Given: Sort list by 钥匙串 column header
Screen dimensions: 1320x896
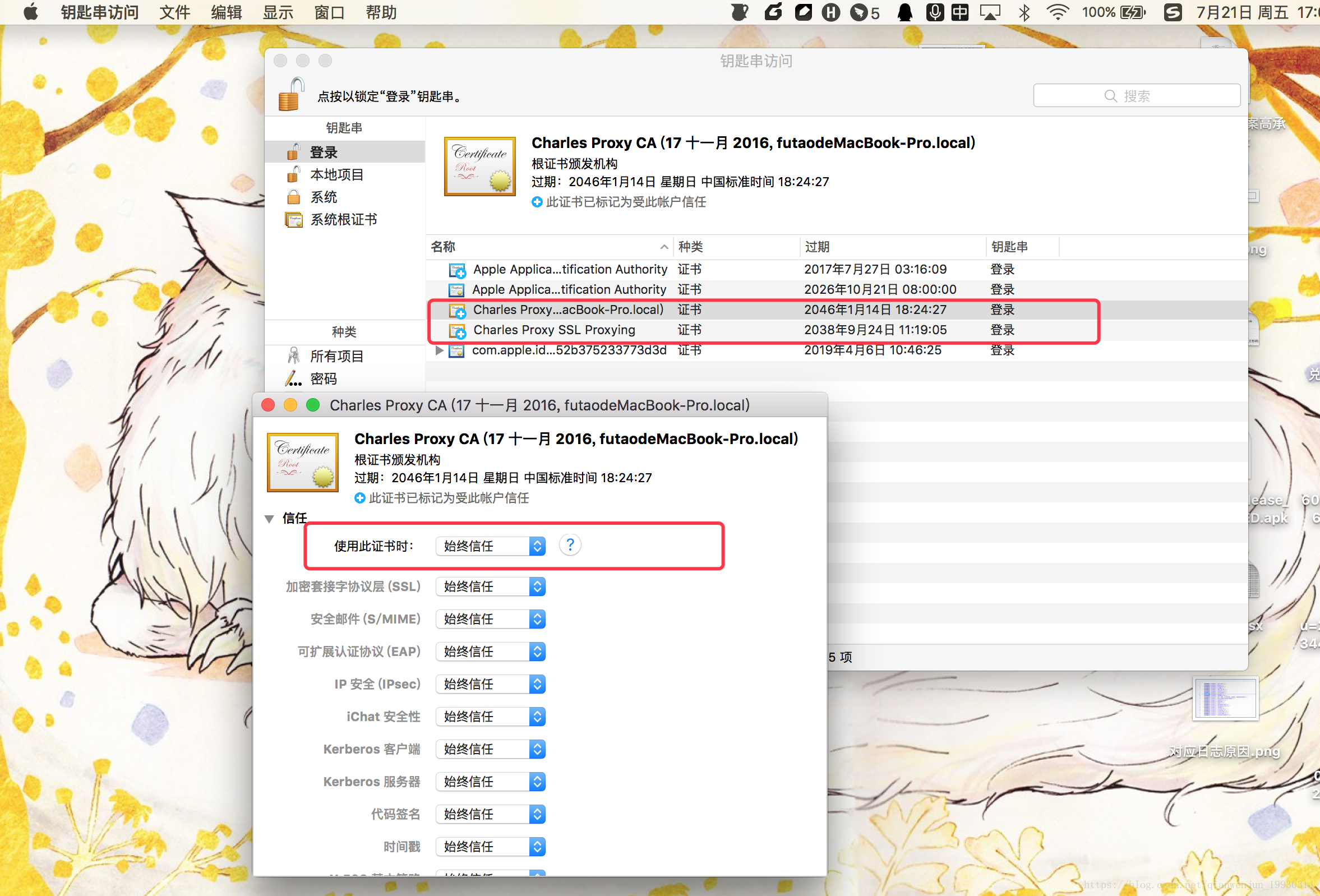Looking at the screenshot, I should (x=1022, y=247).
